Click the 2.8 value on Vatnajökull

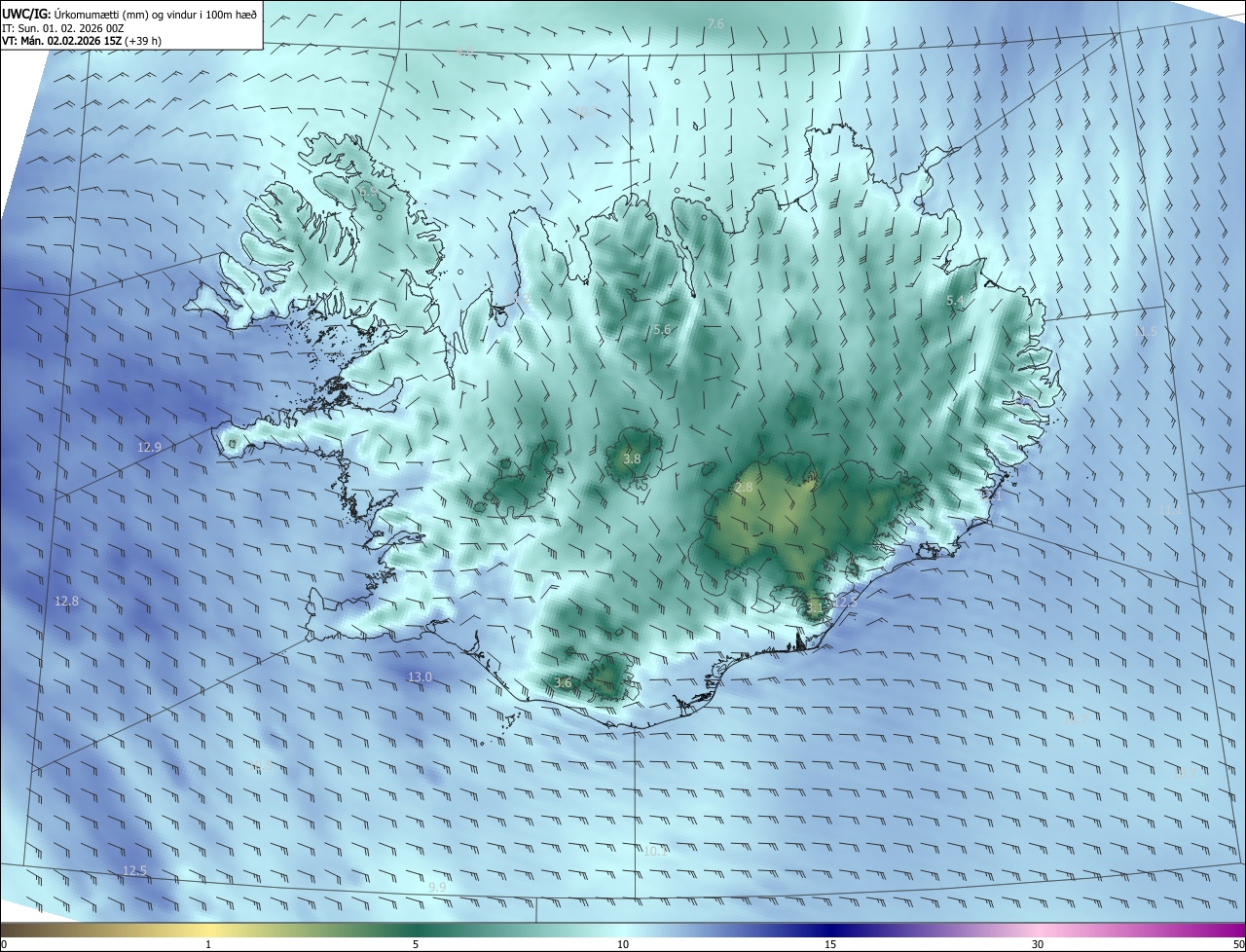(745, 487)
